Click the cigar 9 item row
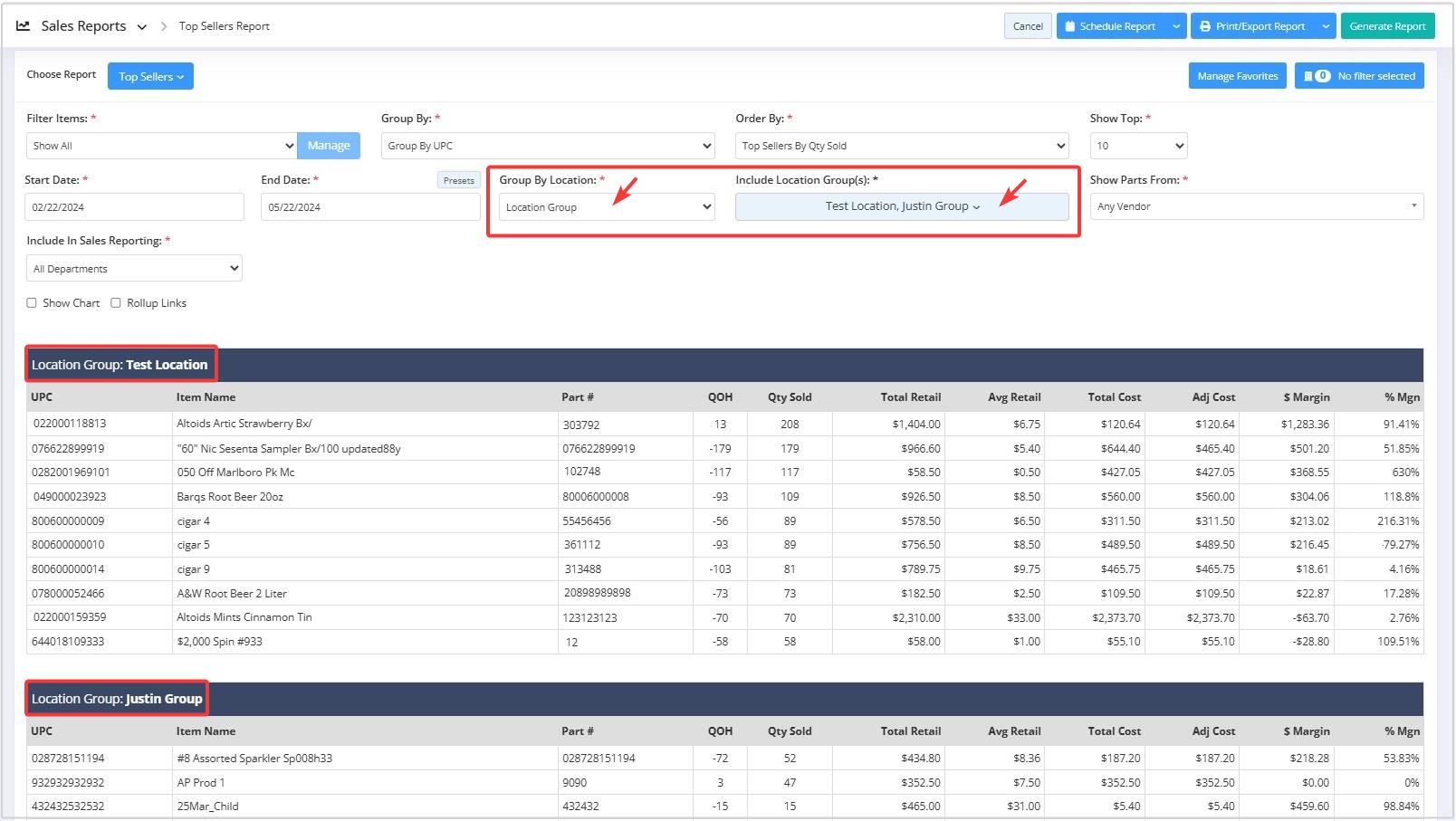The height and width of the screenshot is (821, 1456). pos(724,569)
